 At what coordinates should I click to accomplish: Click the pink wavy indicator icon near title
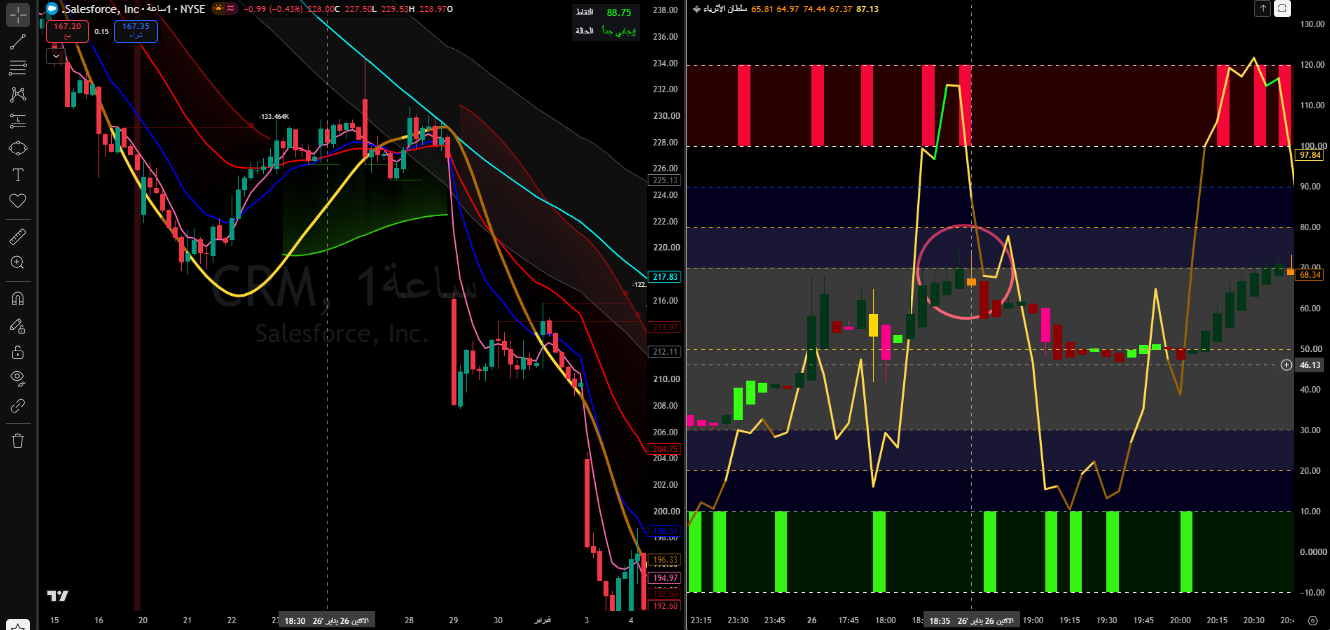coord(232,8)
